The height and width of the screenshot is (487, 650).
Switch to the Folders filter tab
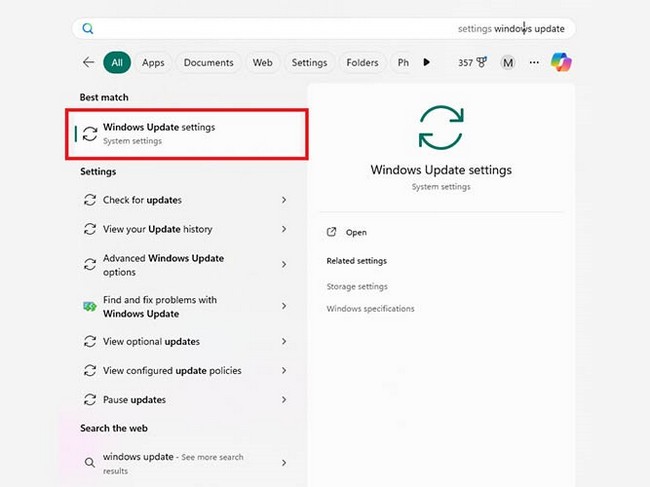(362, 63)
